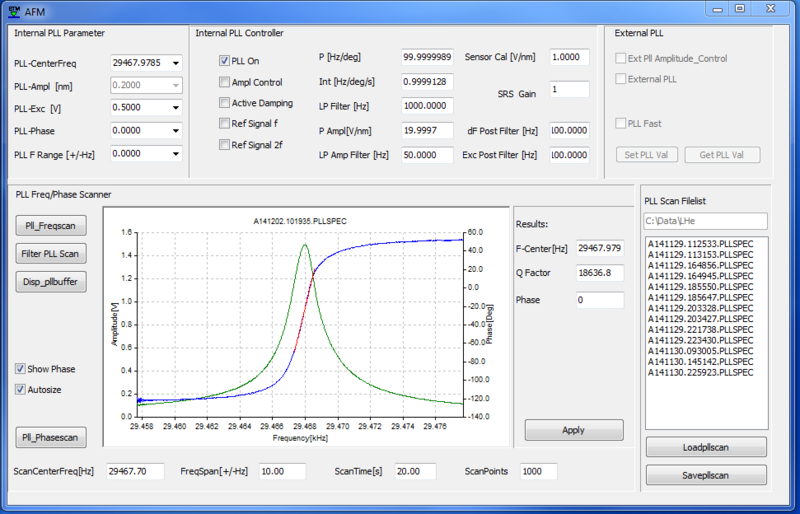Click the Int [Hz/deg/s] value field
Viewport: 800px width, 514px height.
click(x=427, y=82)
